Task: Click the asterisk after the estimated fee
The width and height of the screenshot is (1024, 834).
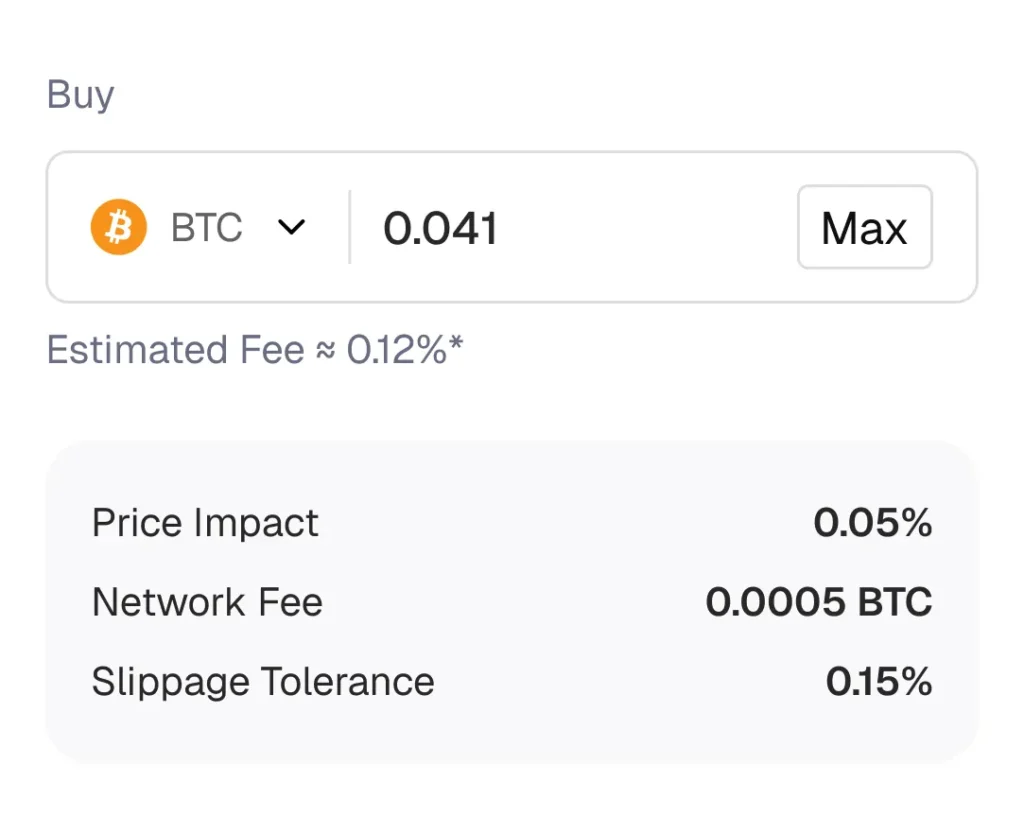Action: pos(456,342)
